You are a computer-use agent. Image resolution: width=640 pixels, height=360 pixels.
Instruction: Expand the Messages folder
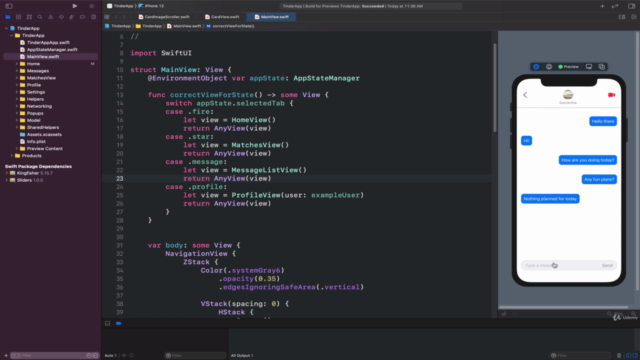point(17,71)
